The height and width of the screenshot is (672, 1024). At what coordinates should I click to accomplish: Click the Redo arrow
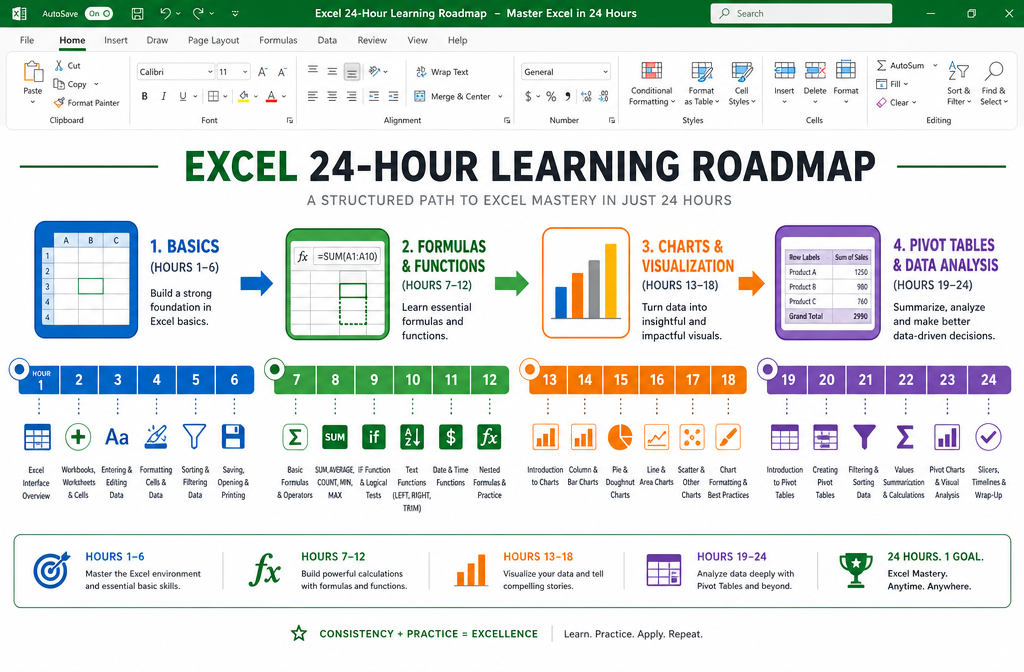pyautogui.click(x=198, y=13)
